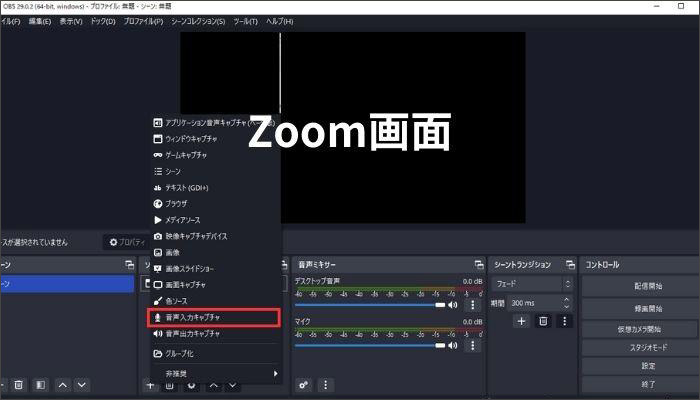Open the プロファイル(P) menu
Viewport: 700px width, 400px height.
(x=143, y=21)
